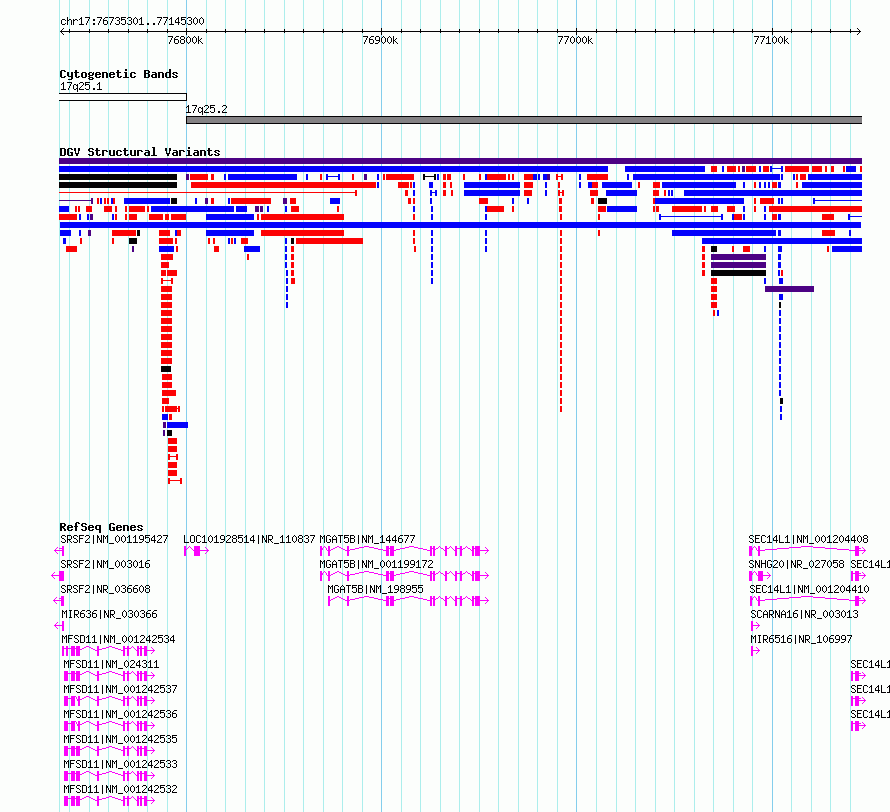Click the MFSD11|NM_001242536 gene label
This screenshot has width=890, height=812.
tap(120, 714)
